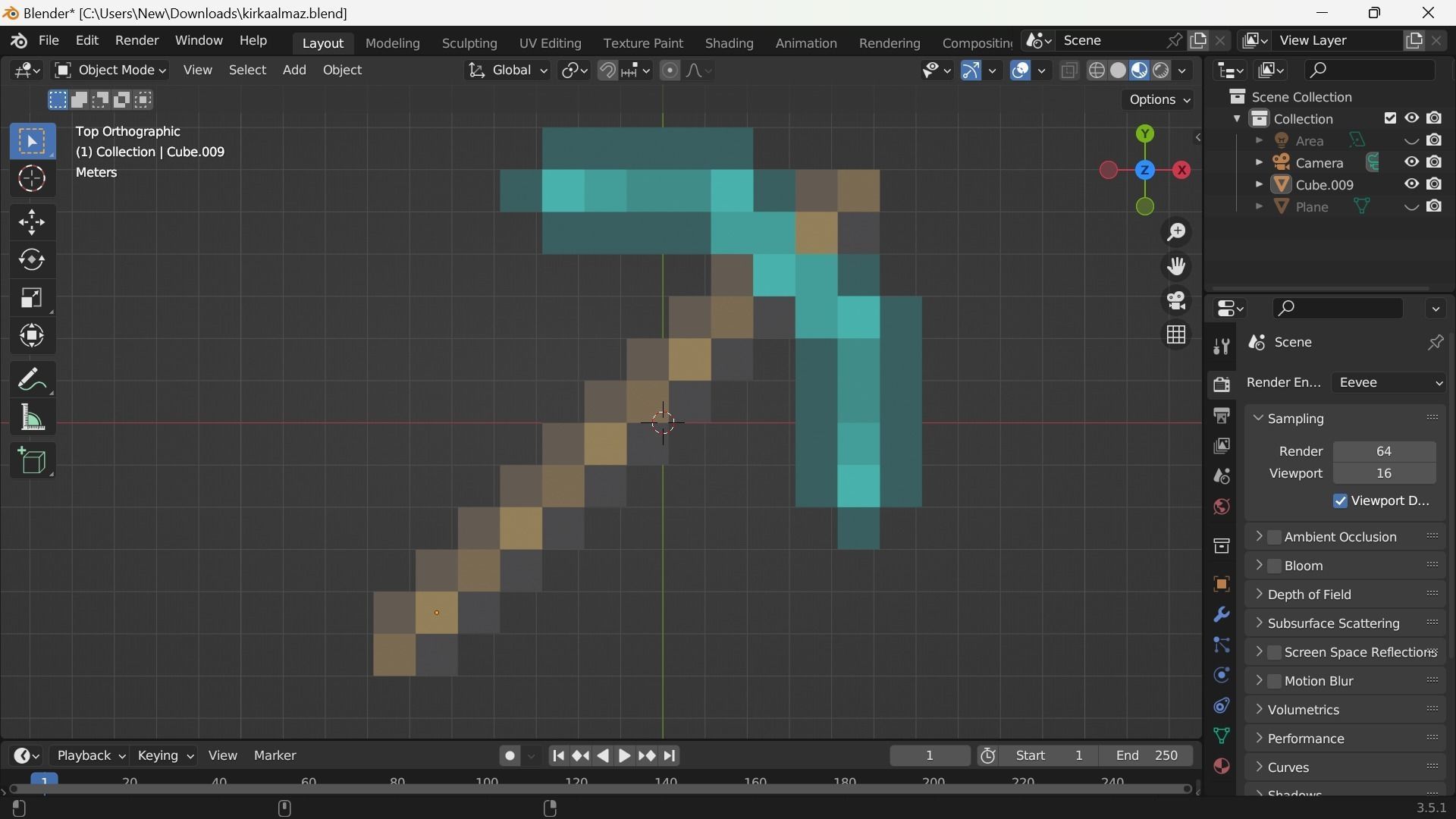Viewport: 1456px width, 819px height.
Task: Select the Measure tool
Action: (32, 418)
